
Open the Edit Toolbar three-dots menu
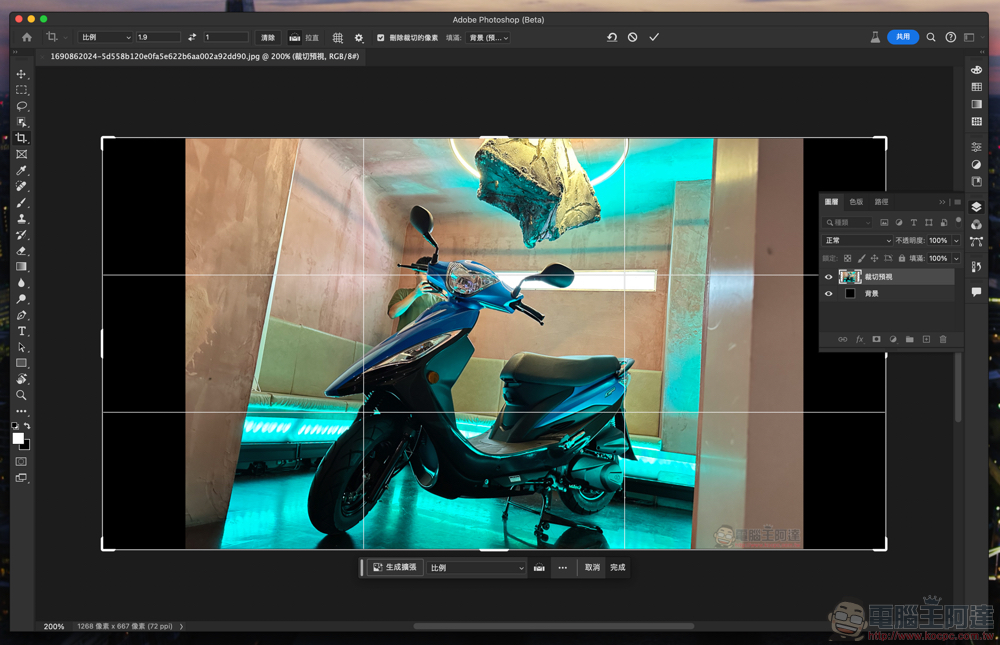21,411
